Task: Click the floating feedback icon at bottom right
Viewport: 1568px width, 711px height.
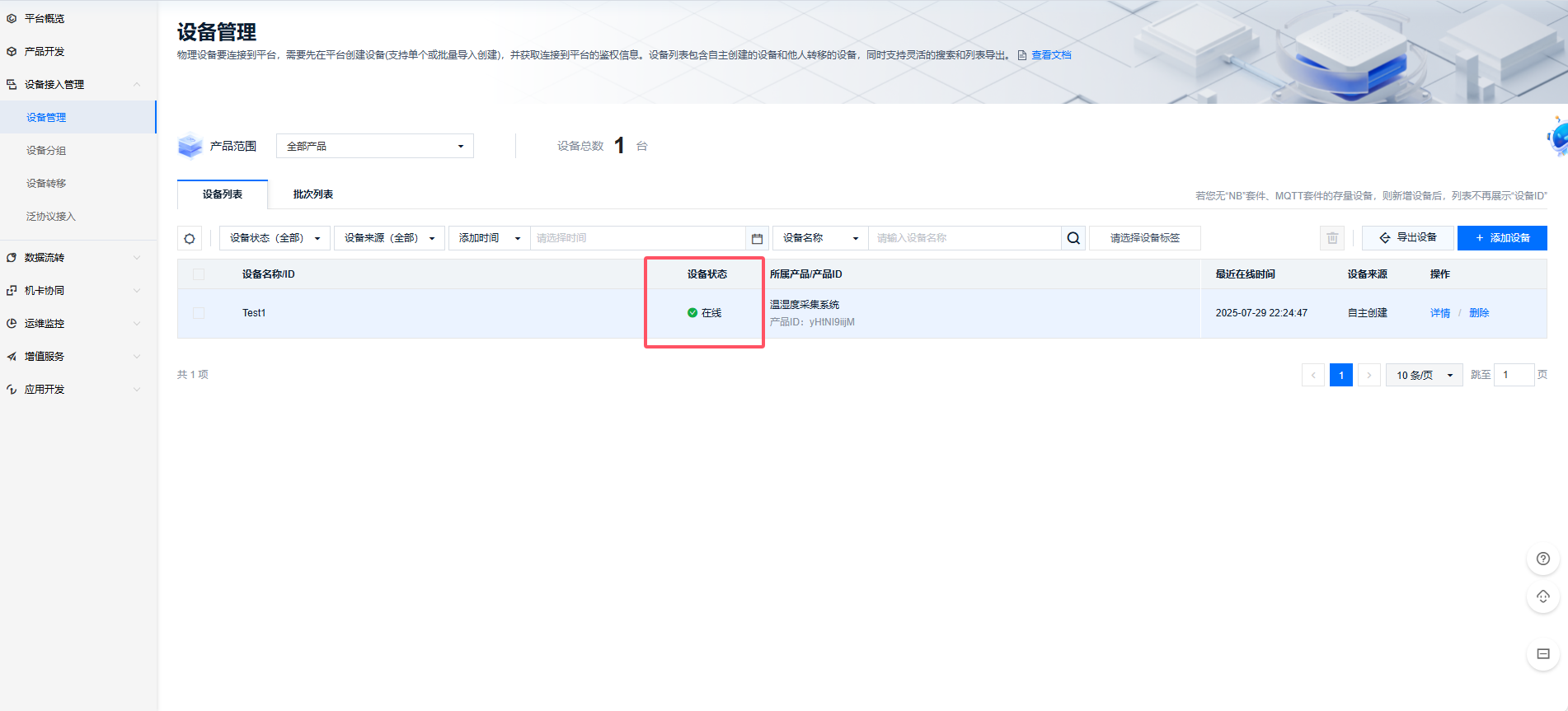Action: pos(1543,654)
